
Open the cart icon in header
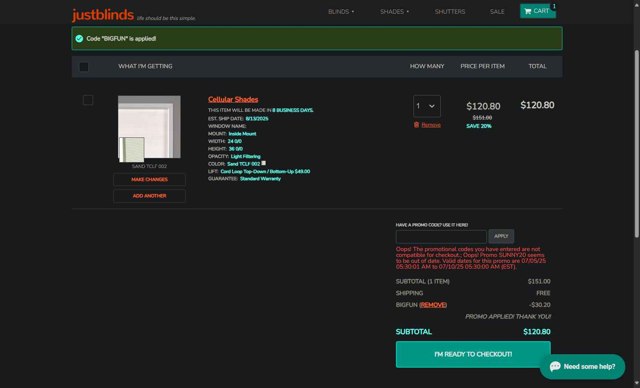pyautogui.click(x=527, y=11)
